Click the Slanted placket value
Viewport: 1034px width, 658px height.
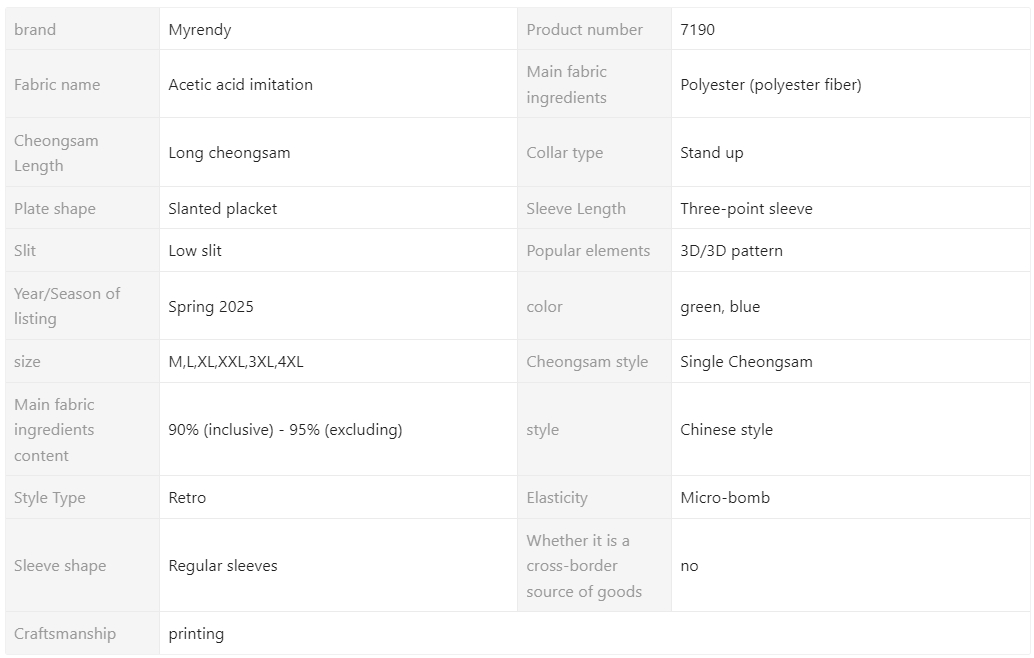[222, 208]
